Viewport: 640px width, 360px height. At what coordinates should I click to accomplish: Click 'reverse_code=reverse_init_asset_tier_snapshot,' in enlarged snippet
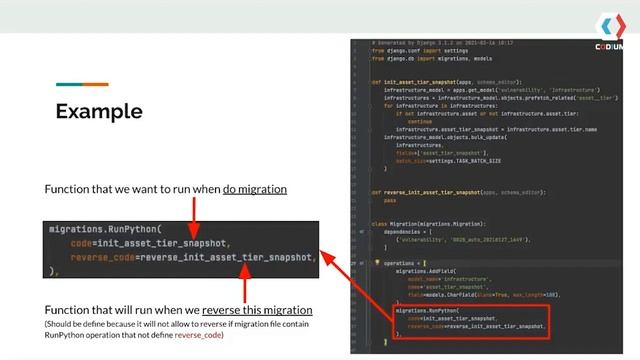click(193, 258)
